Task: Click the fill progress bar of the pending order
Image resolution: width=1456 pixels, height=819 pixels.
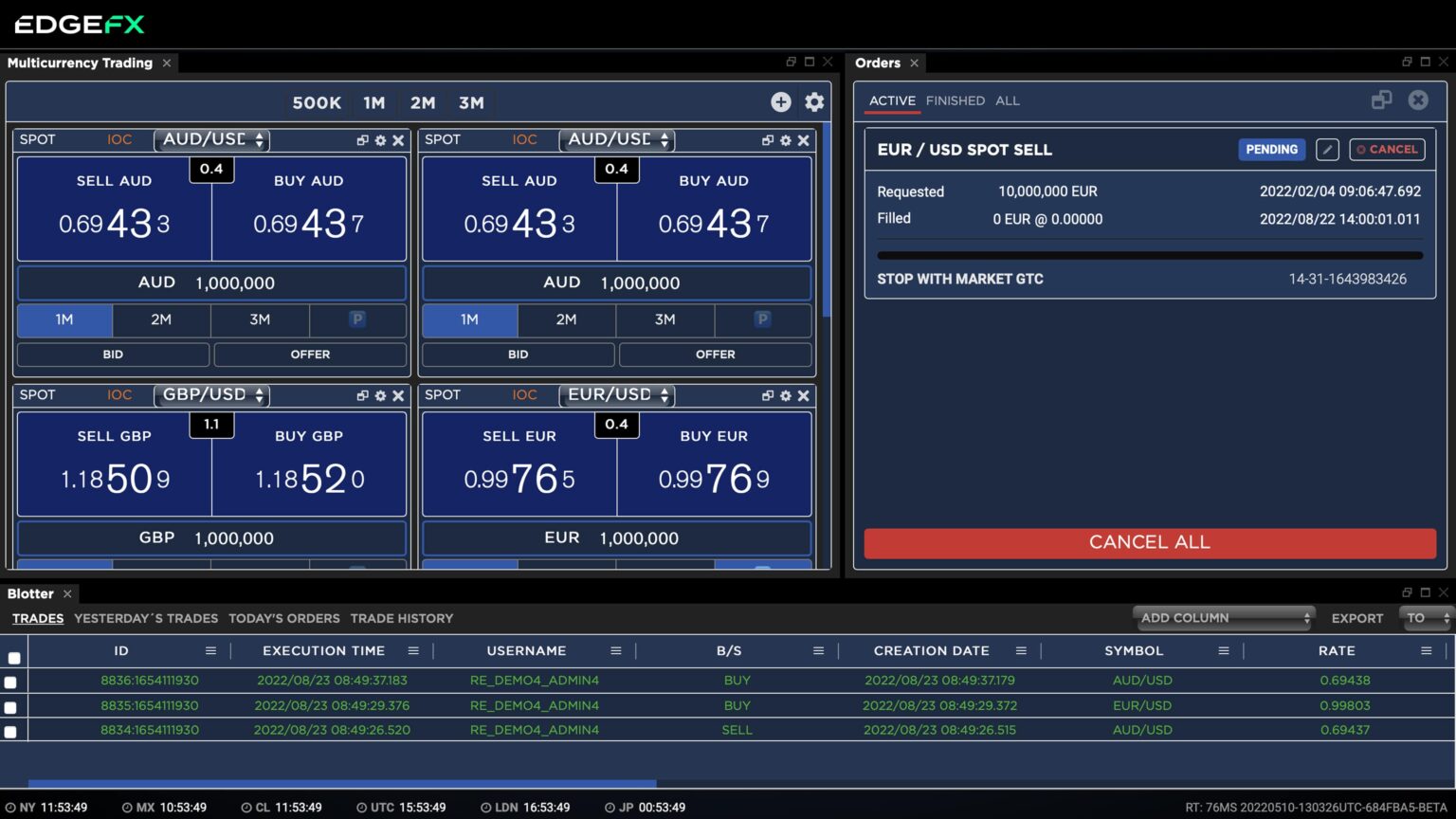Action: tap(1150, 254)
